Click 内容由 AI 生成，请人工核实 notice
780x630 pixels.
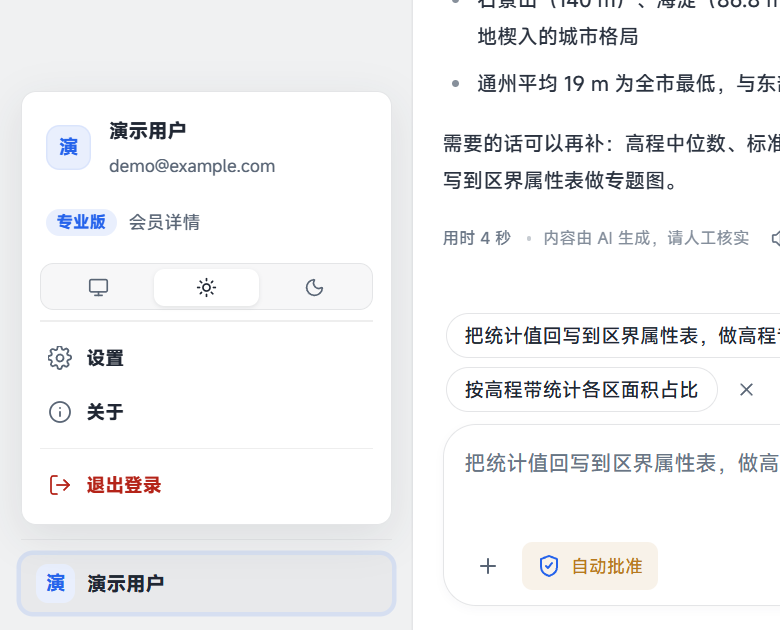tap(646, 238)
